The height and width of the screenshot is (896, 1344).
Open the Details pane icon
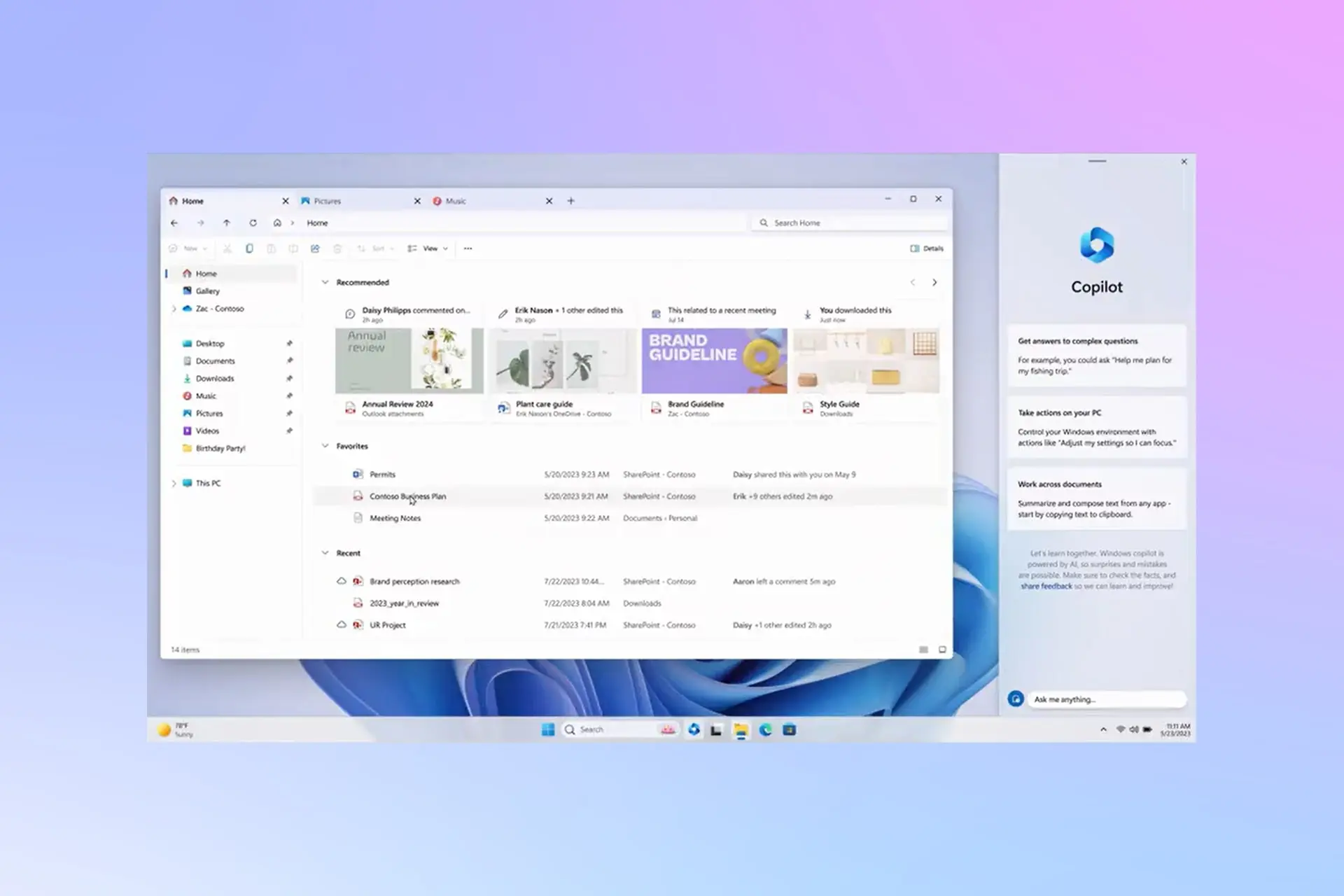915,248
